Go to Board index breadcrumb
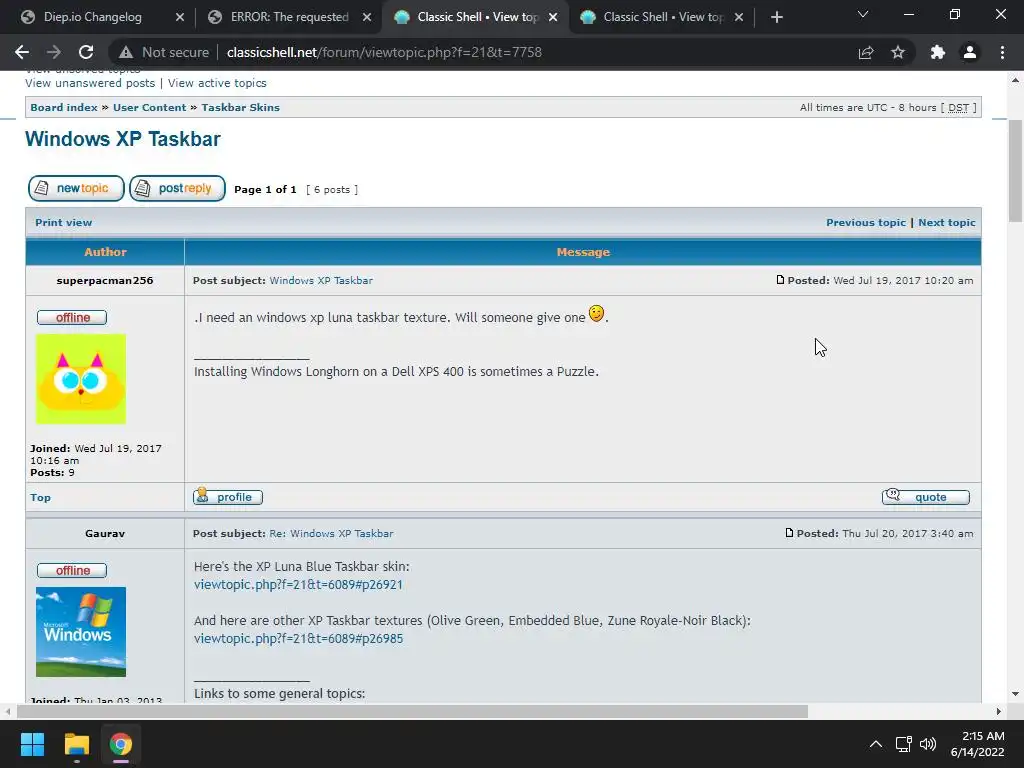Viewport: 1024px width, 768px height. (63, 107)
